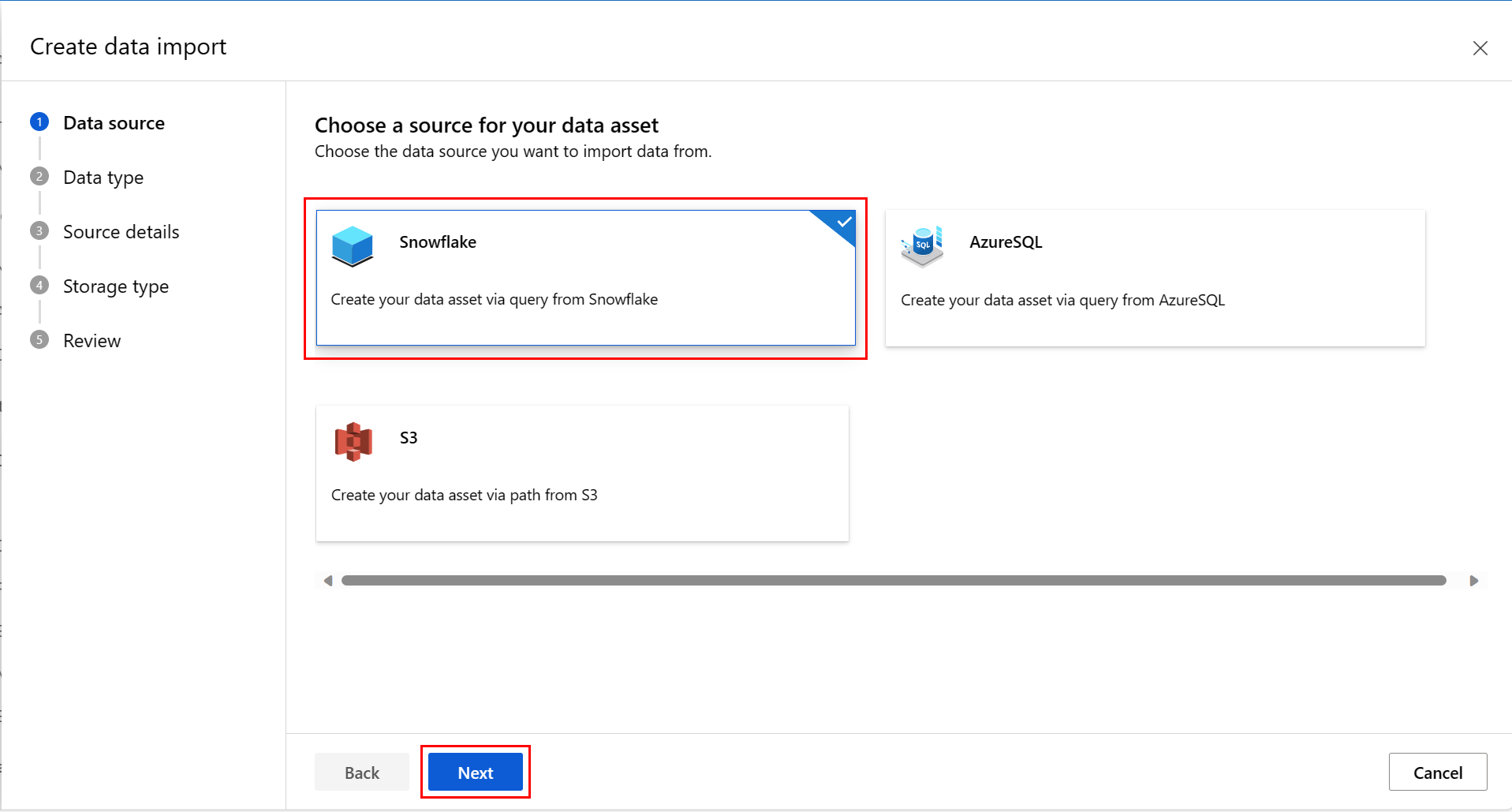1512x812 pixels.
Task: Click the step 3 circle icon
Action: pyautogui.click(x=39, y=231)
